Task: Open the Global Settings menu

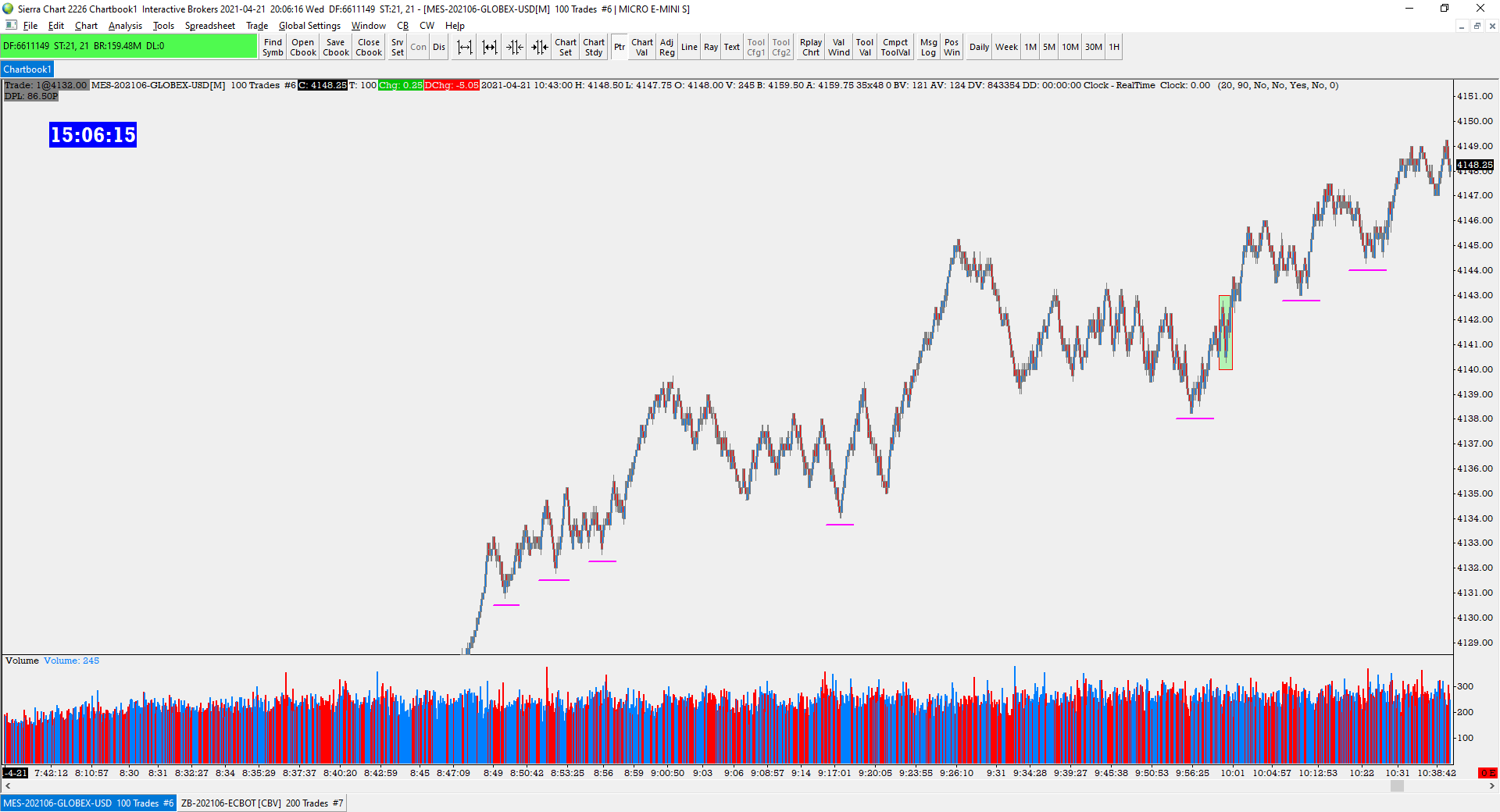Action: pyautogui.click(x=309, y=26)
